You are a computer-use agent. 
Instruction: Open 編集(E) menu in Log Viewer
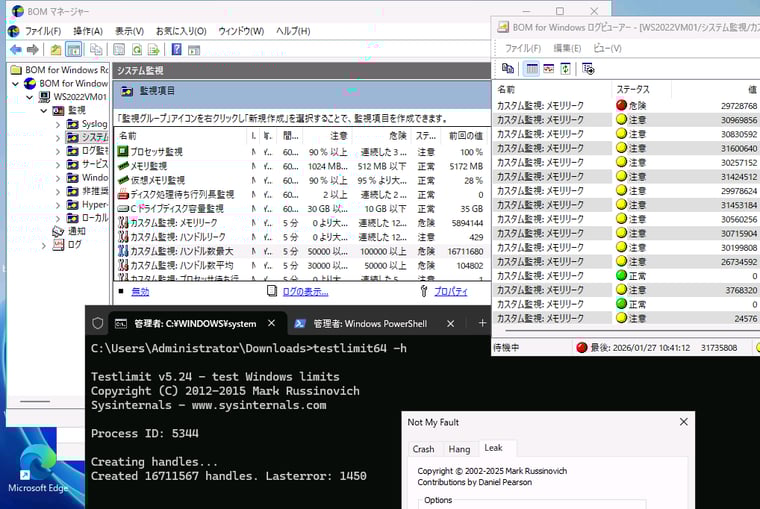tap(567, 48)
